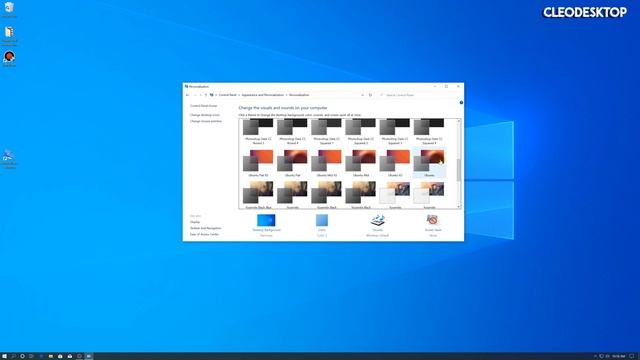
Task: Select the highlighted Ubuntu theme
Action: pos(429,163)
